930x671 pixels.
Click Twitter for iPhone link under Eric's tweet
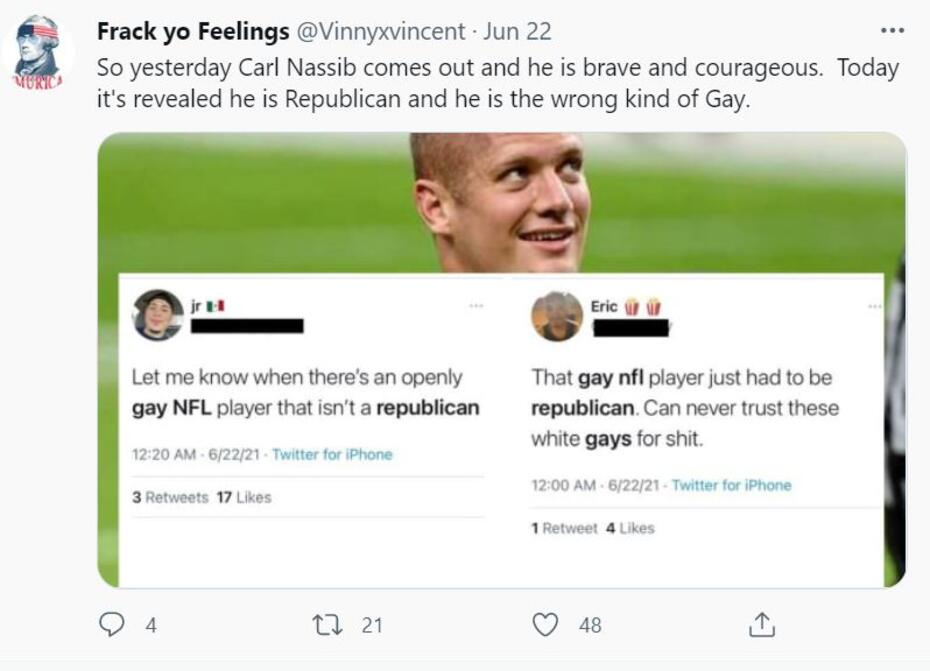tap(731, 485)
